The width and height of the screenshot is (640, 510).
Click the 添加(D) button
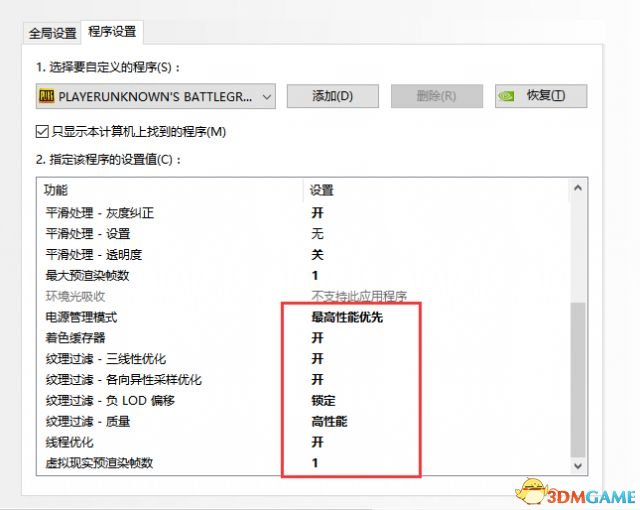[332, 96]
